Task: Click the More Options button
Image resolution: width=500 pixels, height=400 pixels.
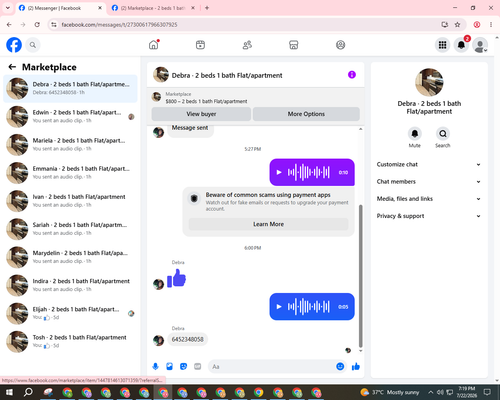Action: (306, 114)
